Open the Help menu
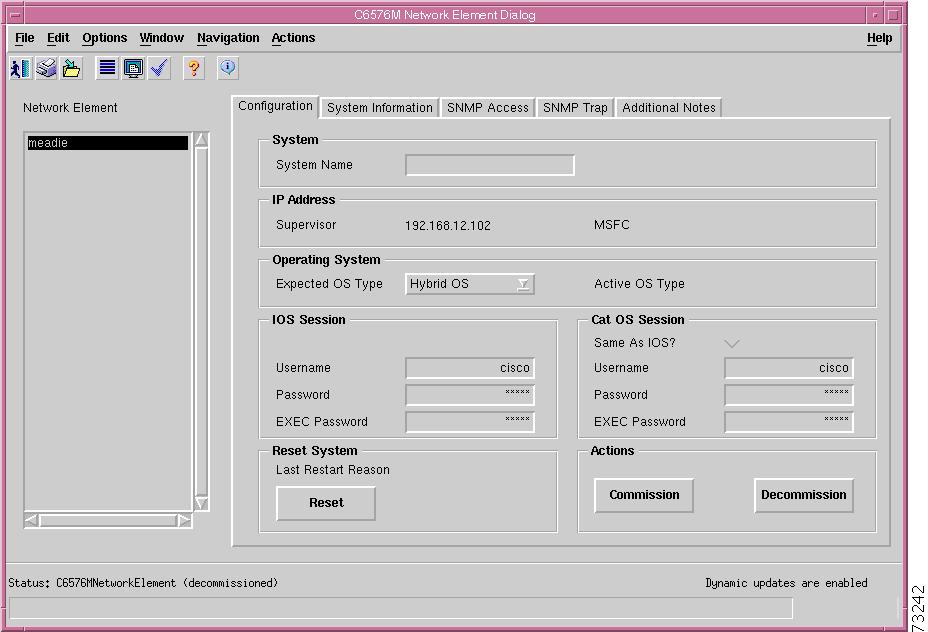Screen dimensions: 928x632 [x=879, y=38]
